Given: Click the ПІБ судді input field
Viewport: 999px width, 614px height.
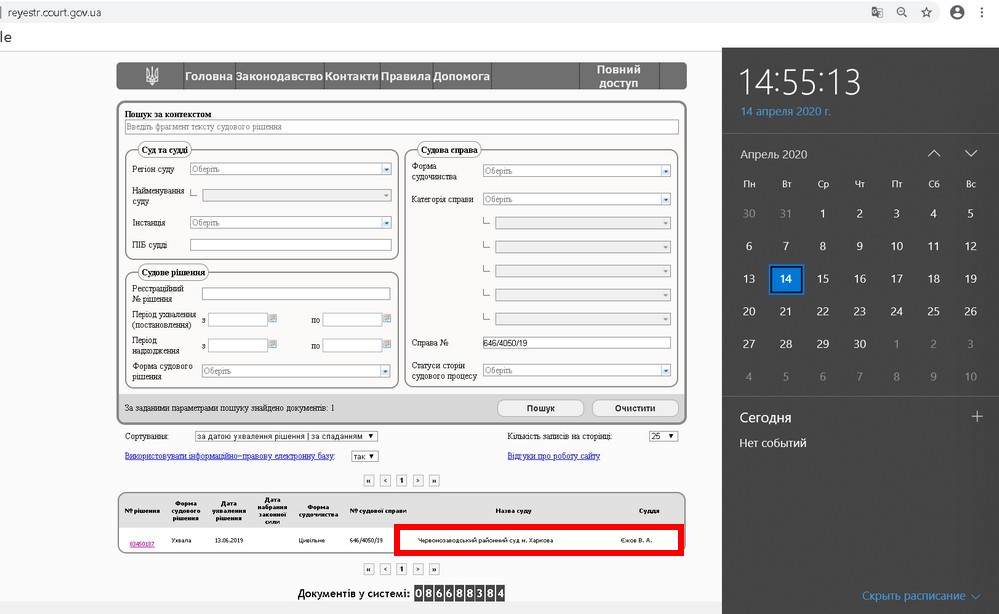Looking at the screenshot, I should pyautogui.click(x=291, y=245).
